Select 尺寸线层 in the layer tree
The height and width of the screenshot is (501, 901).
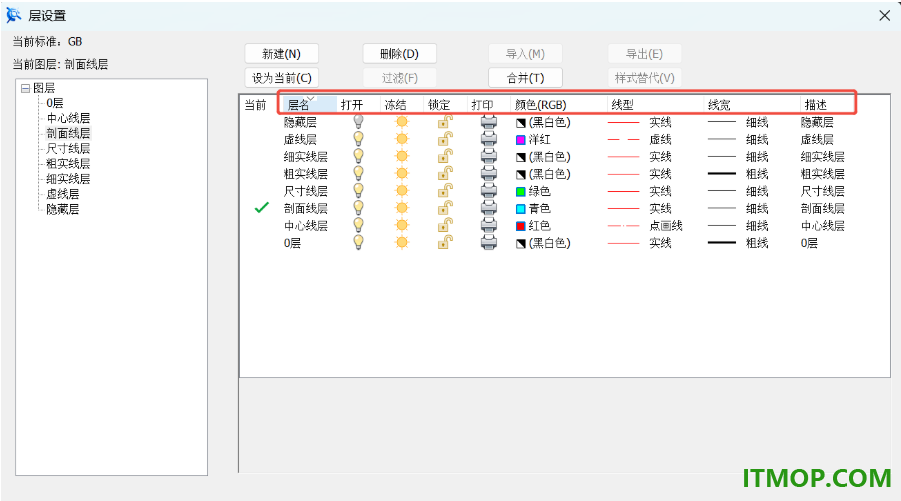(x=68, y=149)
